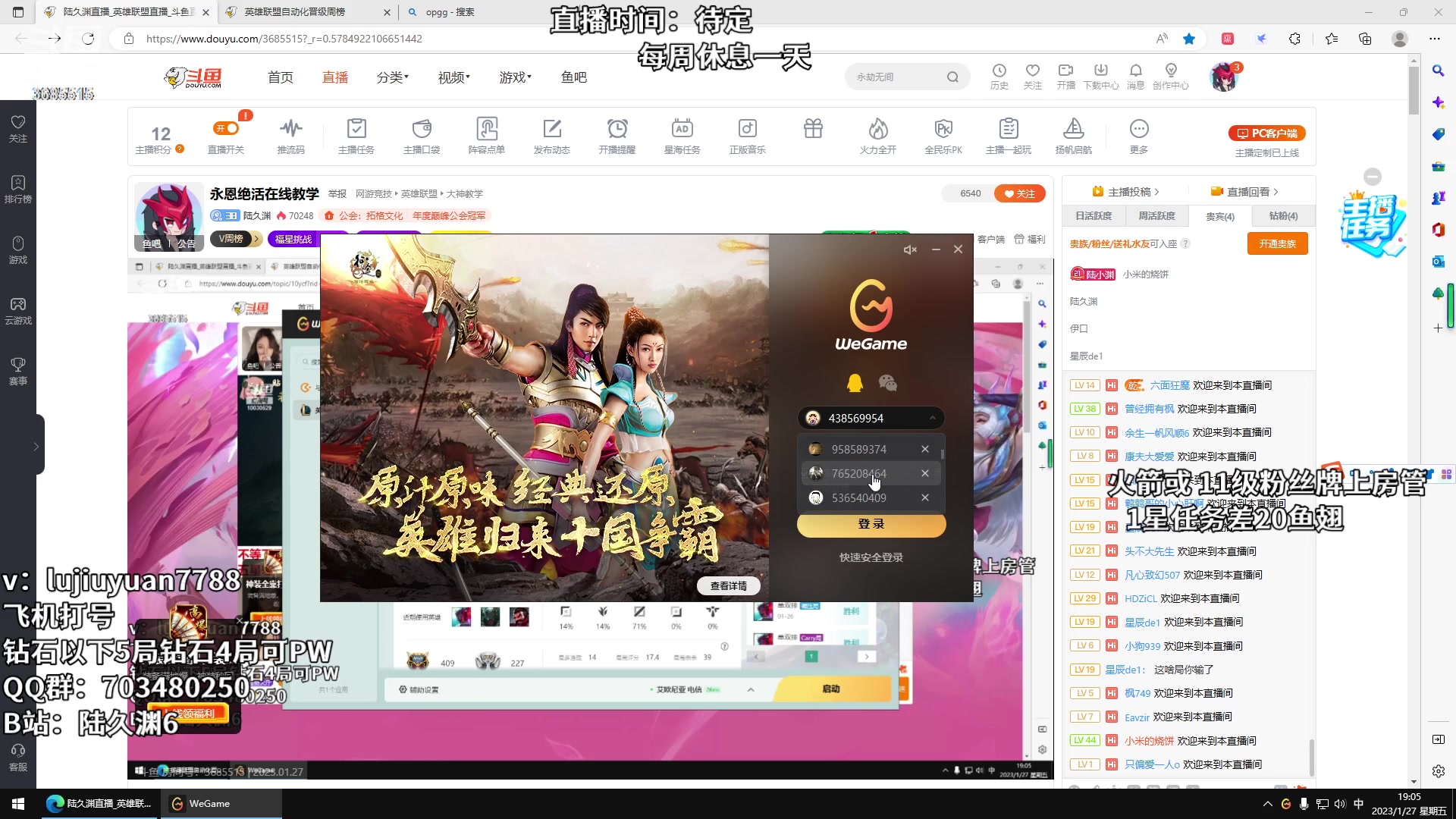Toggle the 直播开关 live switch

pyautogui.click(x=226, y=136)
